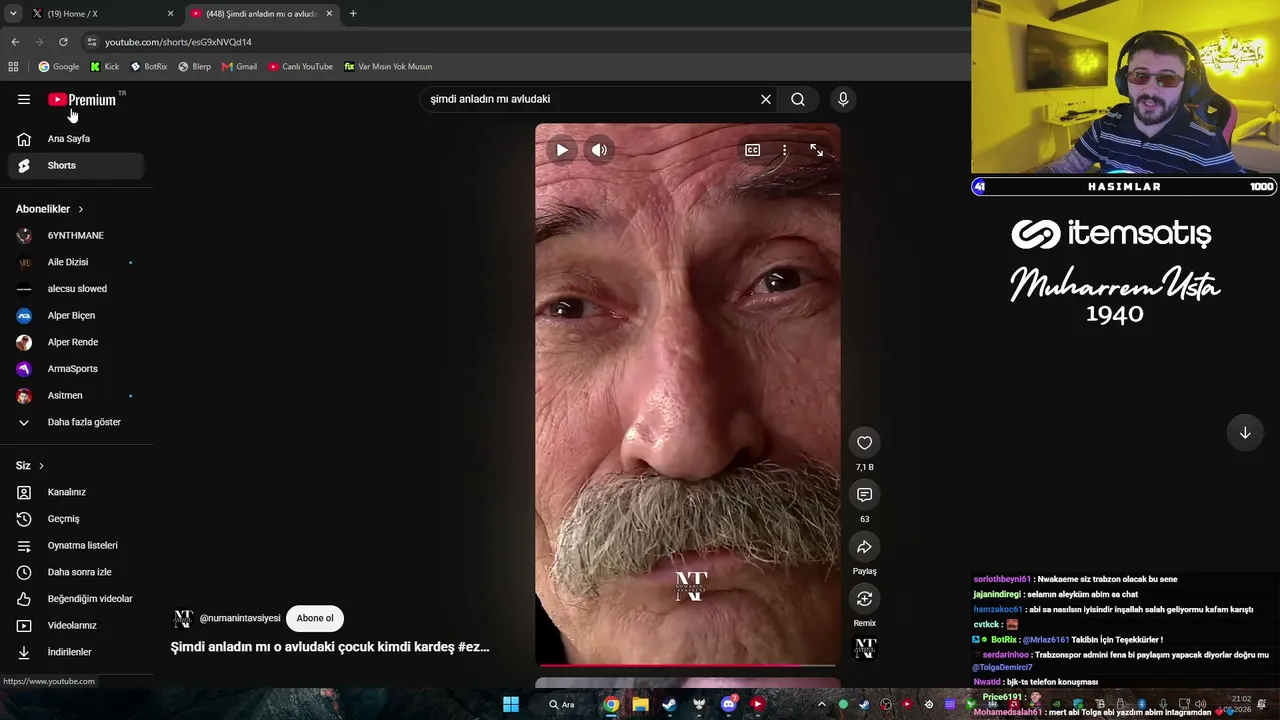The height and width of the screenshot is (720, 1280).
Task: Click the Abone ol subscribe button
Action: pos(315,618)
